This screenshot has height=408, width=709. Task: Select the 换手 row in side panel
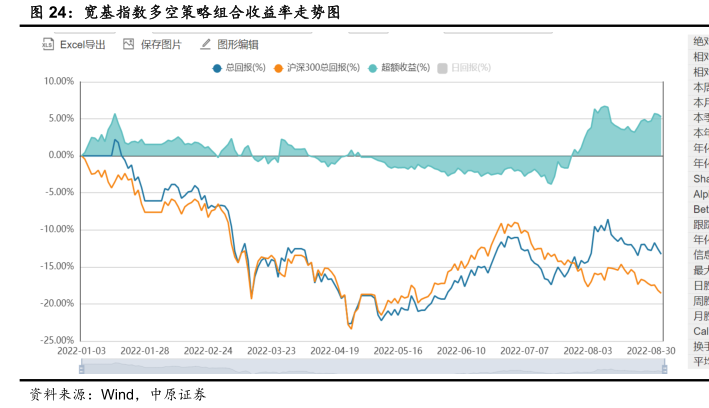700,346
